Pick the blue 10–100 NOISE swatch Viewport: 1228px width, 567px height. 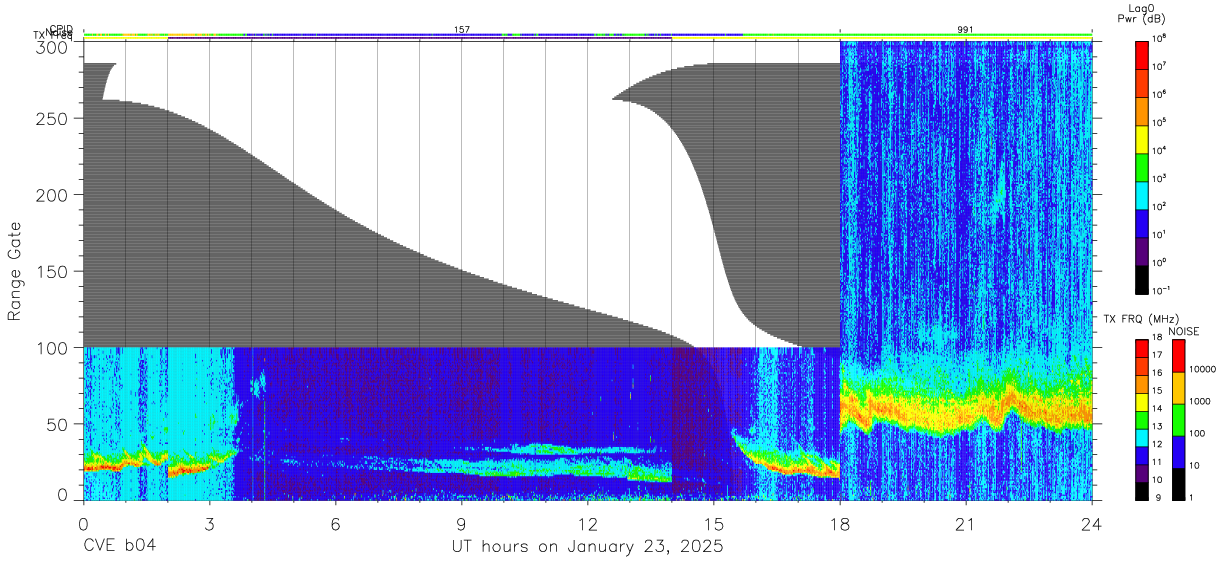tap(1178, 452)
